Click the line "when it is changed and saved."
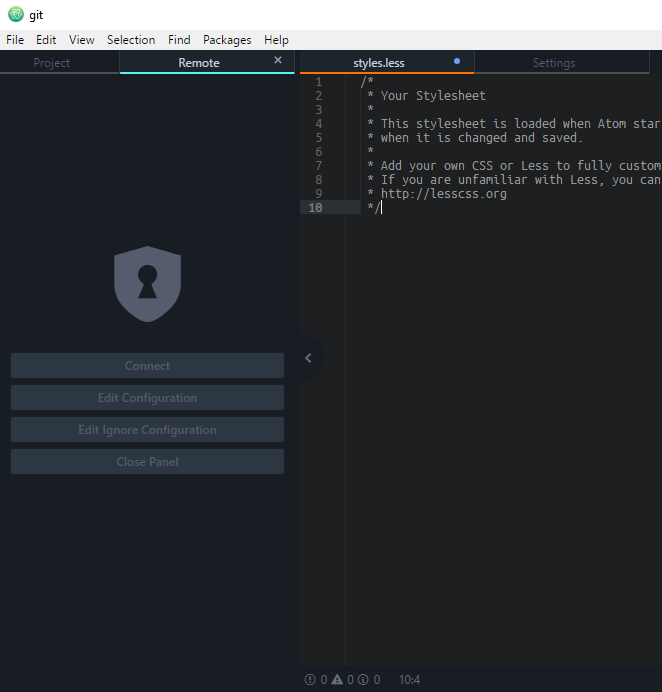This screenshot has height=692, width=662. pos(481,138)
